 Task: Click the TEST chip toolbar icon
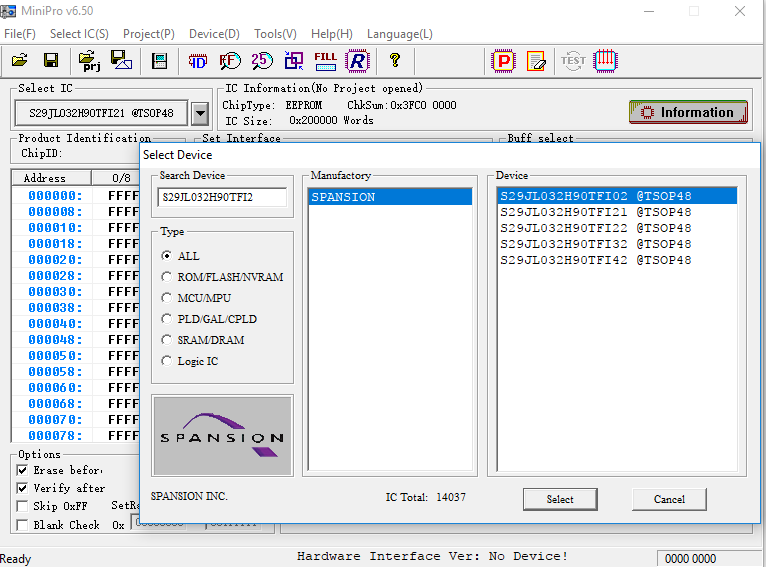(x=573, y=61)
